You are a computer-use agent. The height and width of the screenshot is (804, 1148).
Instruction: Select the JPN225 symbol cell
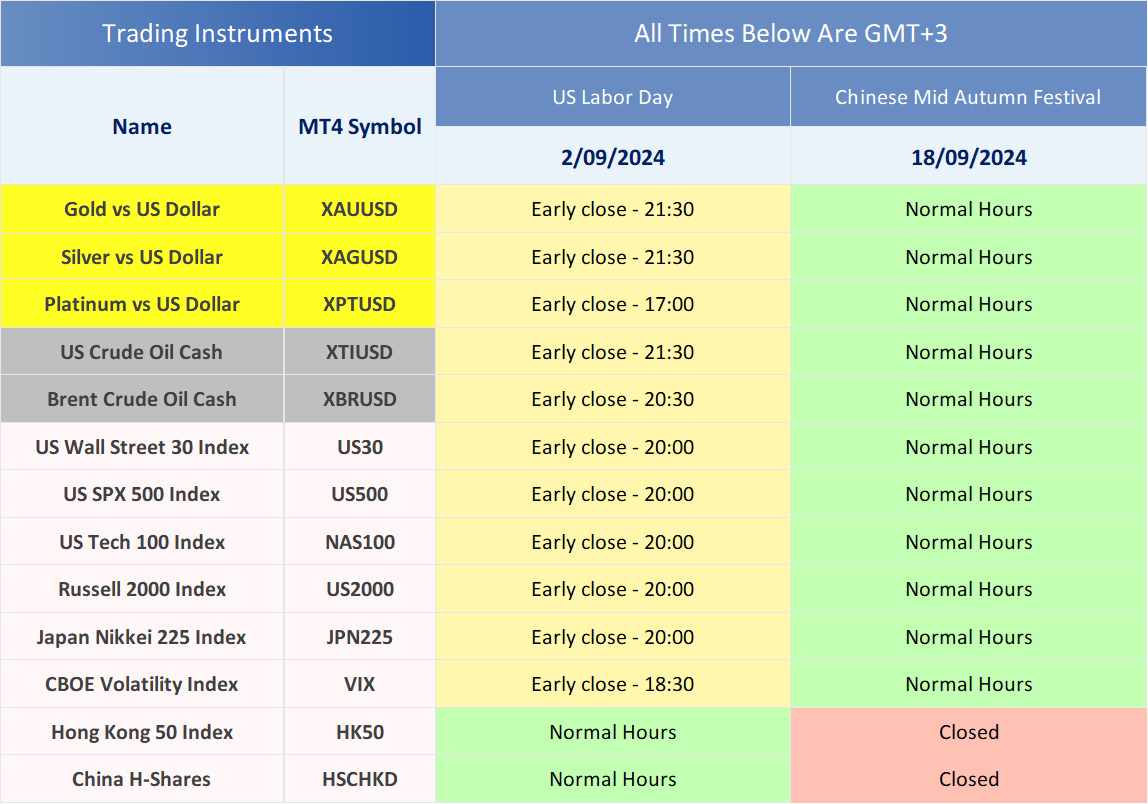359,637
